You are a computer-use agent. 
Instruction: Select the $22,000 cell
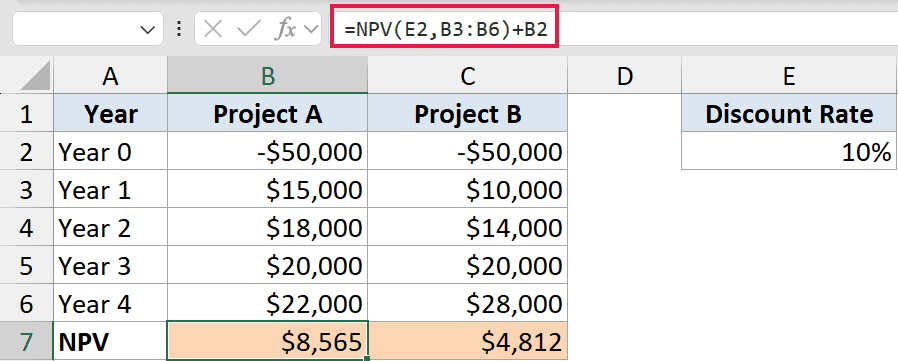pos(267,304)
